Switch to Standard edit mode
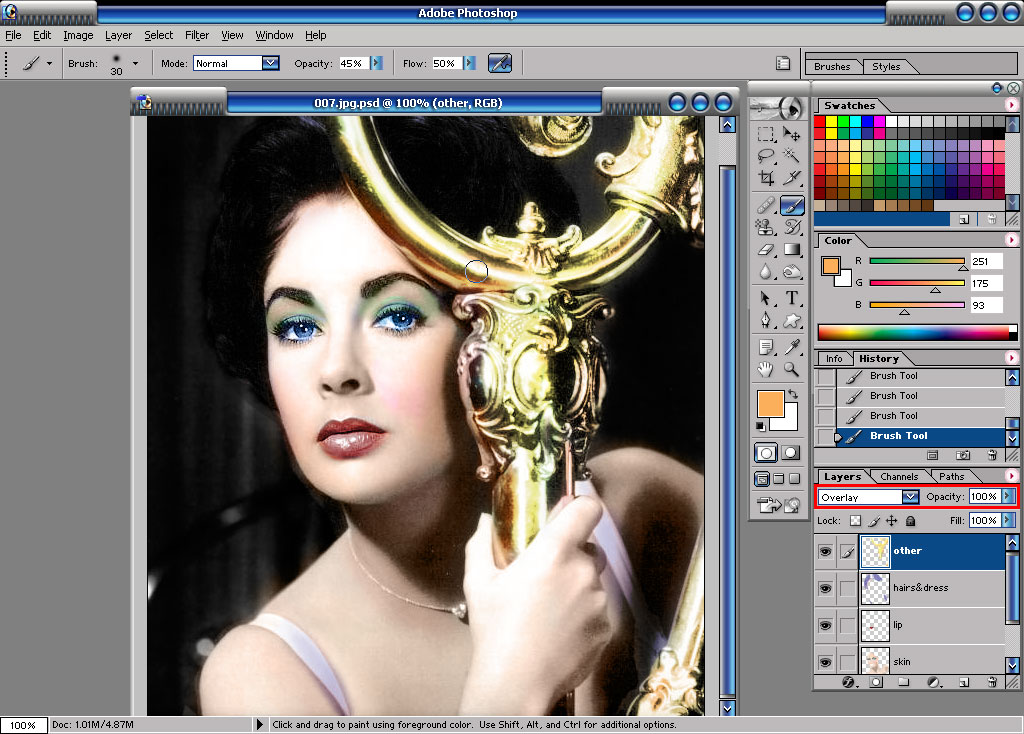The image size is (1024, 734). 765,453
